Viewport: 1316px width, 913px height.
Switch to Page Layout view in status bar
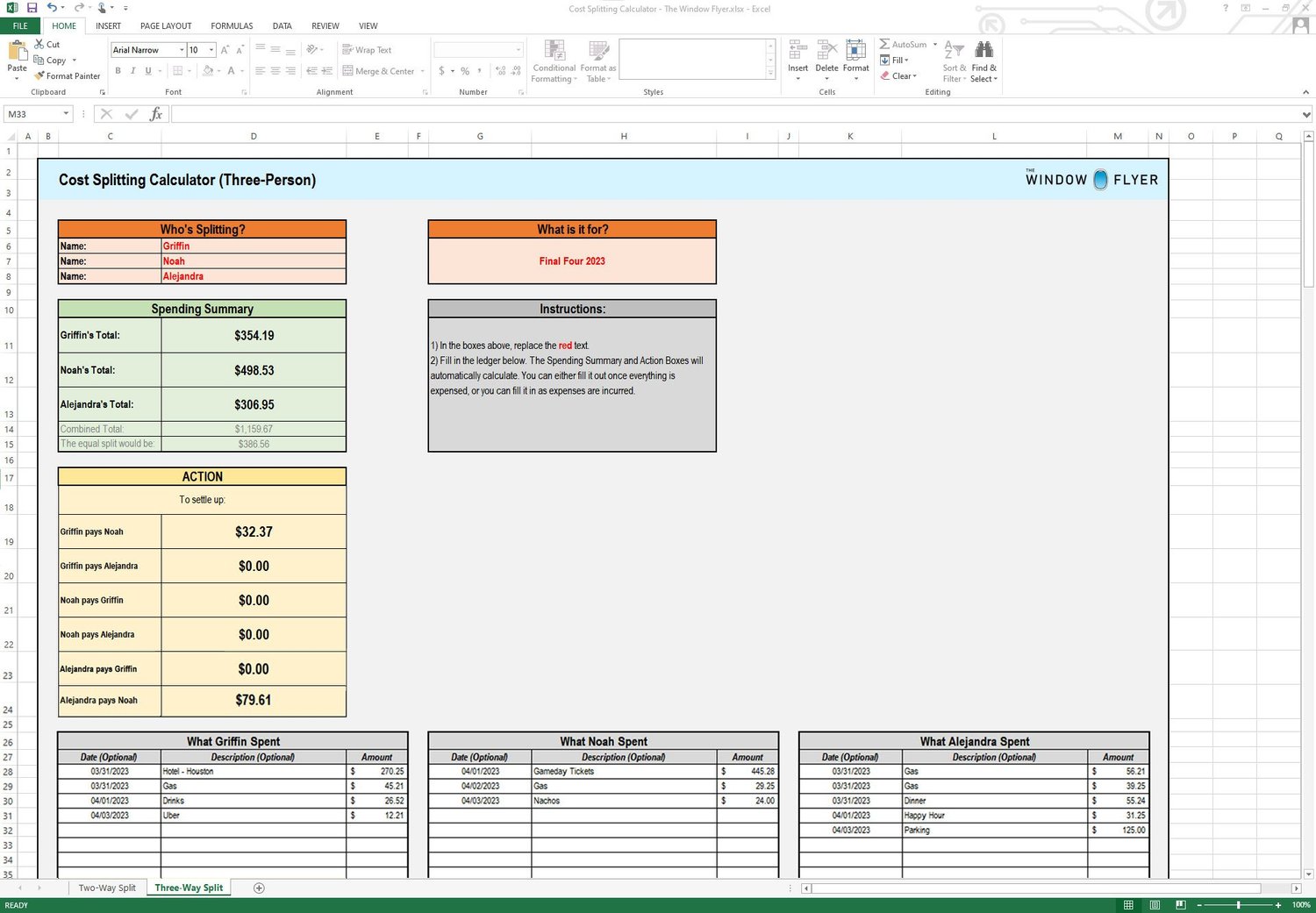click(x=1155, y=905)
